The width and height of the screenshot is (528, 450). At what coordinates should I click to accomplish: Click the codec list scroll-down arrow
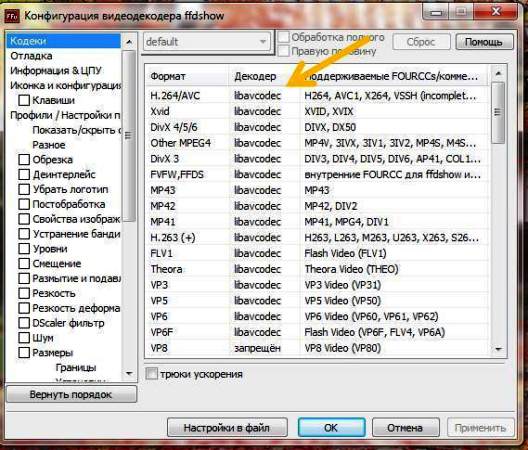tap(498, 349)
